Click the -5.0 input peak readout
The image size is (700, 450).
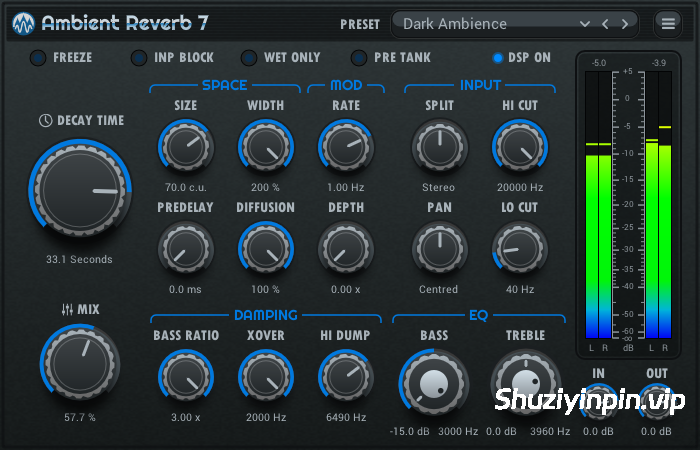[599, 63]
